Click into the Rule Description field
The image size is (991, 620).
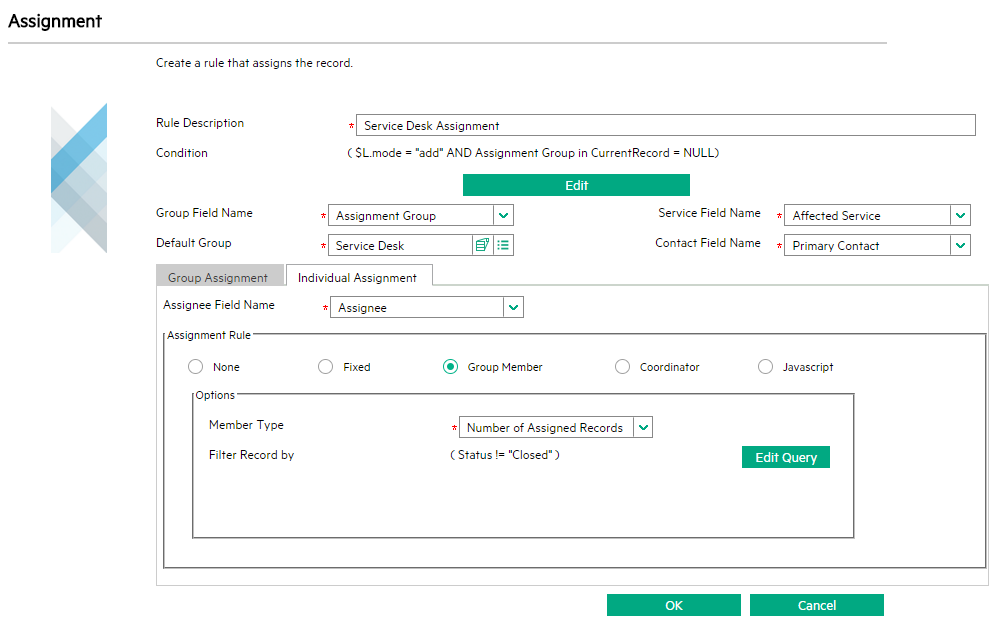[x=665, y=125]
